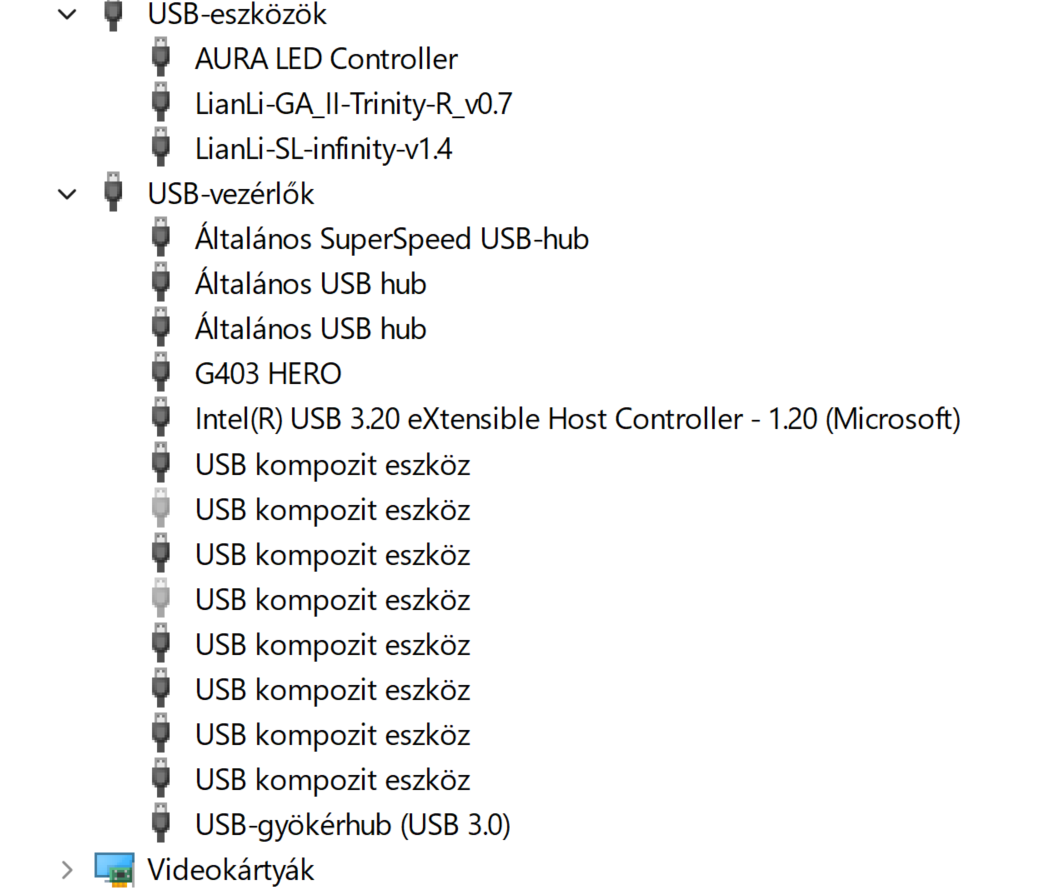Select the AURA LED Controller entry
The height and width of the screenshot is (890, 1037).
[326, 59]
